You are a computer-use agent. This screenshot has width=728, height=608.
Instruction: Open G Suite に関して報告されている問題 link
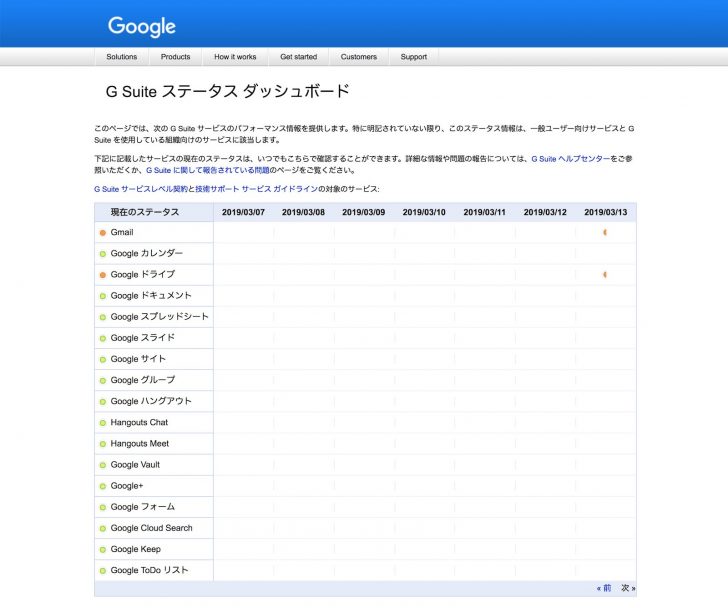208,170
